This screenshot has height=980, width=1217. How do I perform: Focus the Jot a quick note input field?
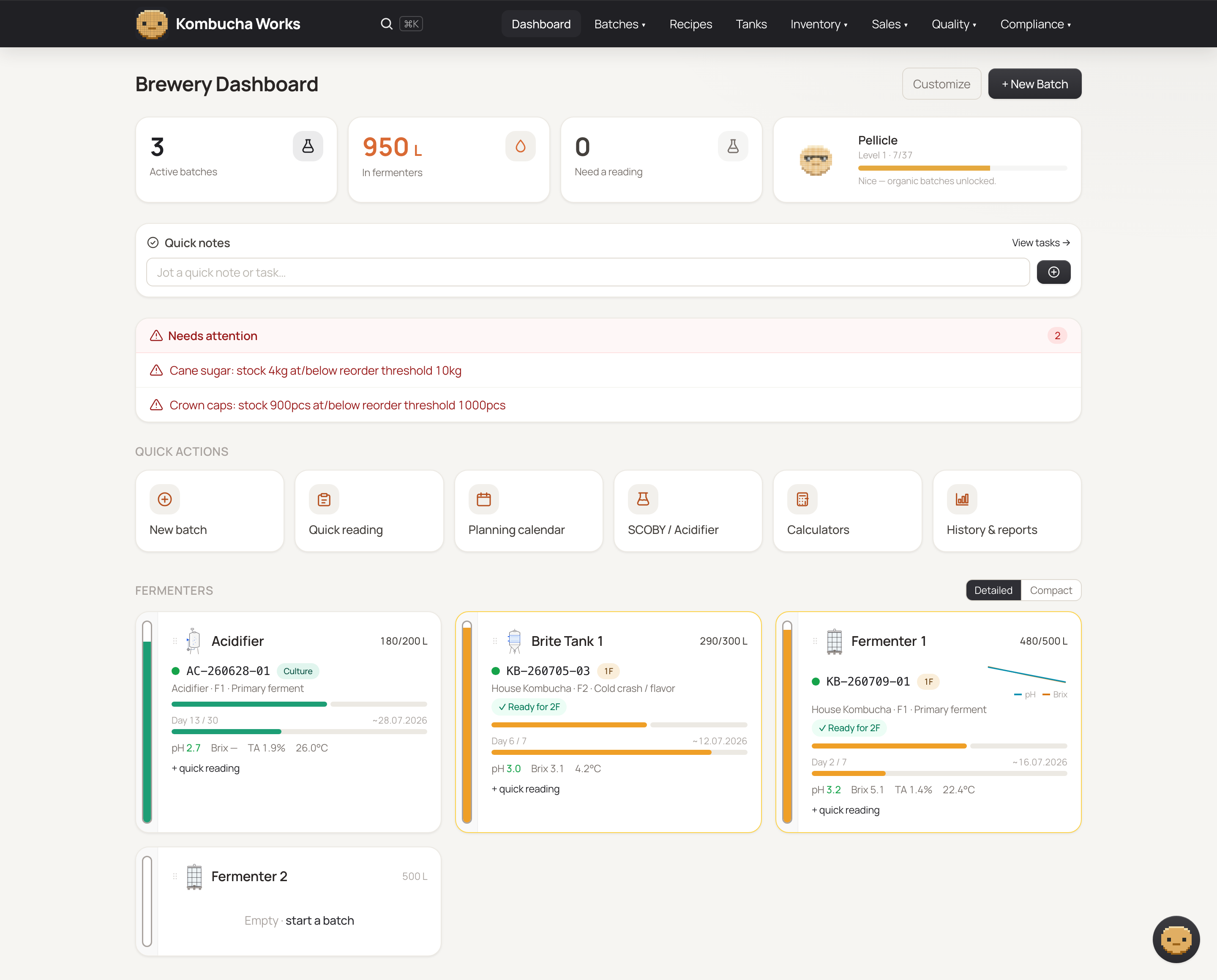pyautogui.click(x=588, y=272)
